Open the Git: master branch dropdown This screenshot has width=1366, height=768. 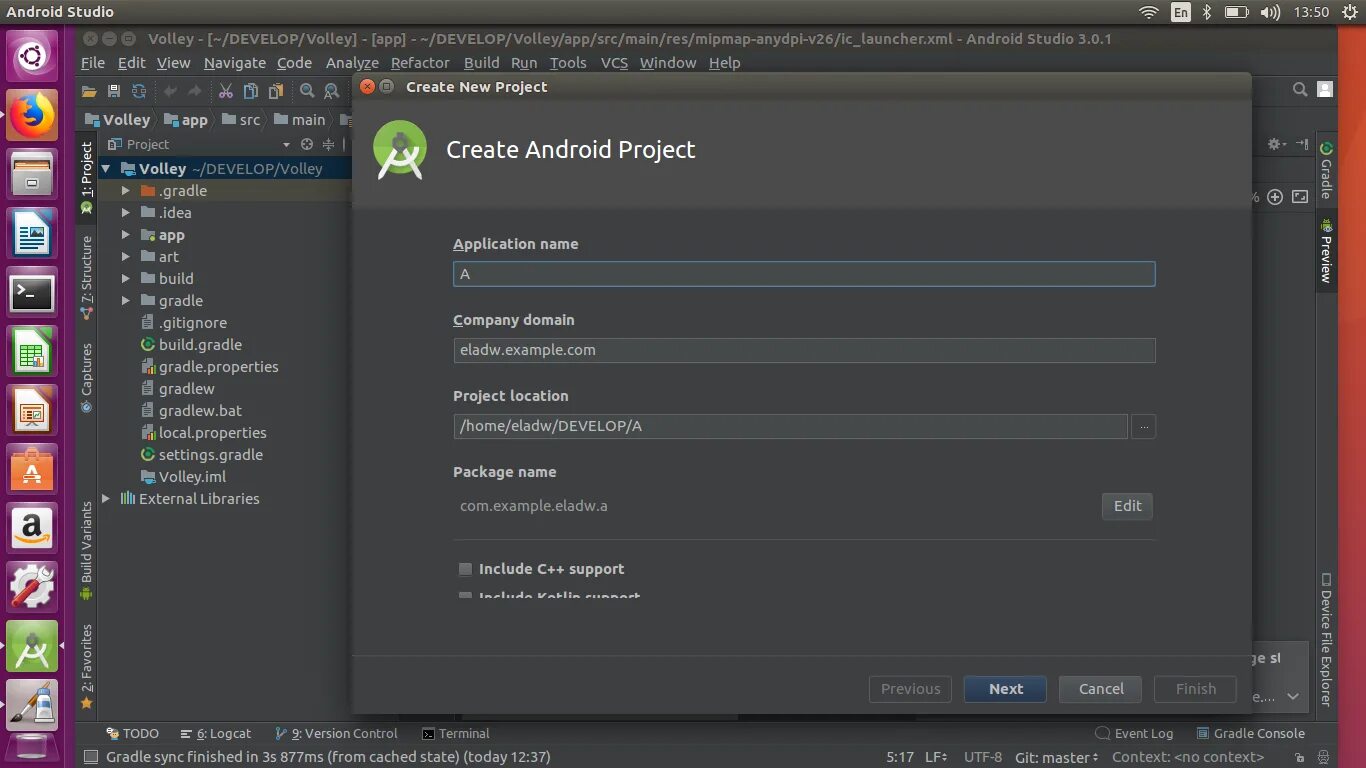(1056, 757)
